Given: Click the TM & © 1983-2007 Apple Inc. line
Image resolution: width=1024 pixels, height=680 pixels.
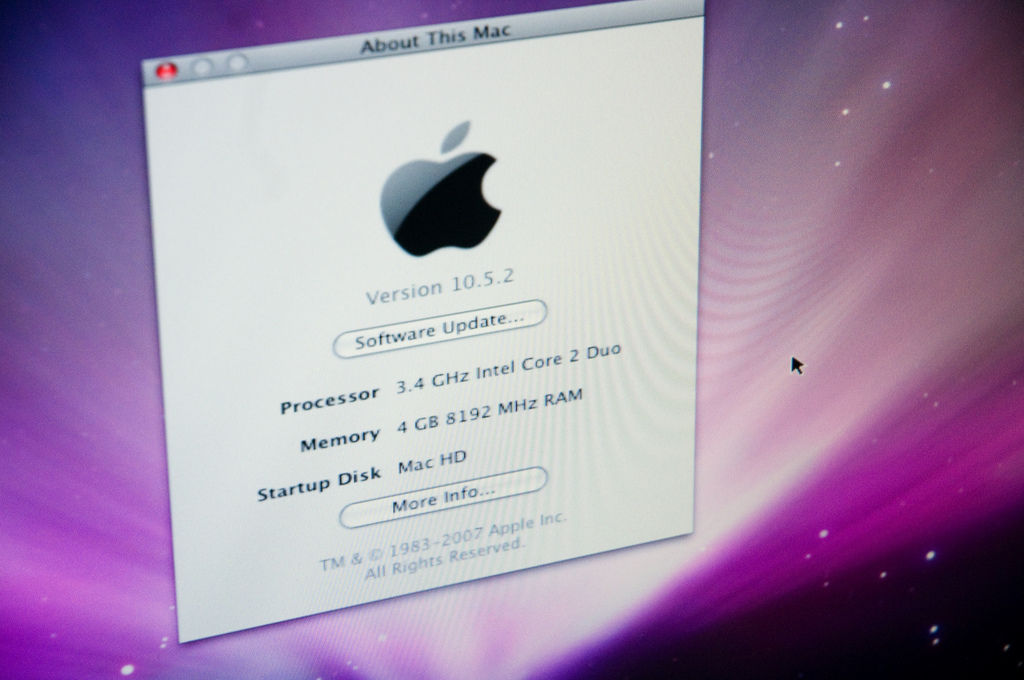Looking at the screenshot, I should 443,541.
